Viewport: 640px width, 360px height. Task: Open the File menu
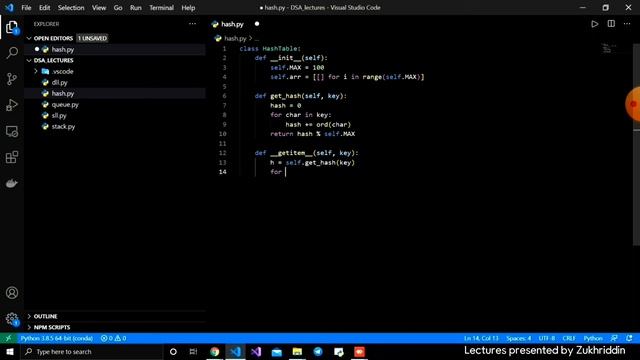[x=26, y=8]
